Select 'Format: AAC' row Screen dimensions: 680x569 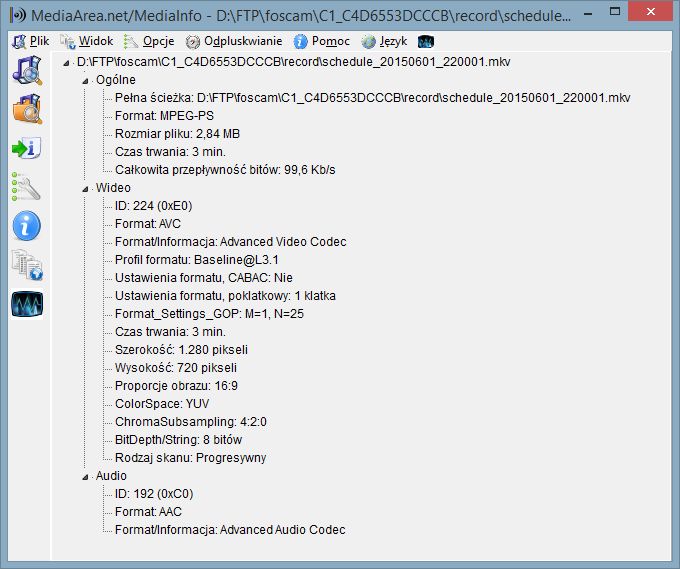click(148, 512)
